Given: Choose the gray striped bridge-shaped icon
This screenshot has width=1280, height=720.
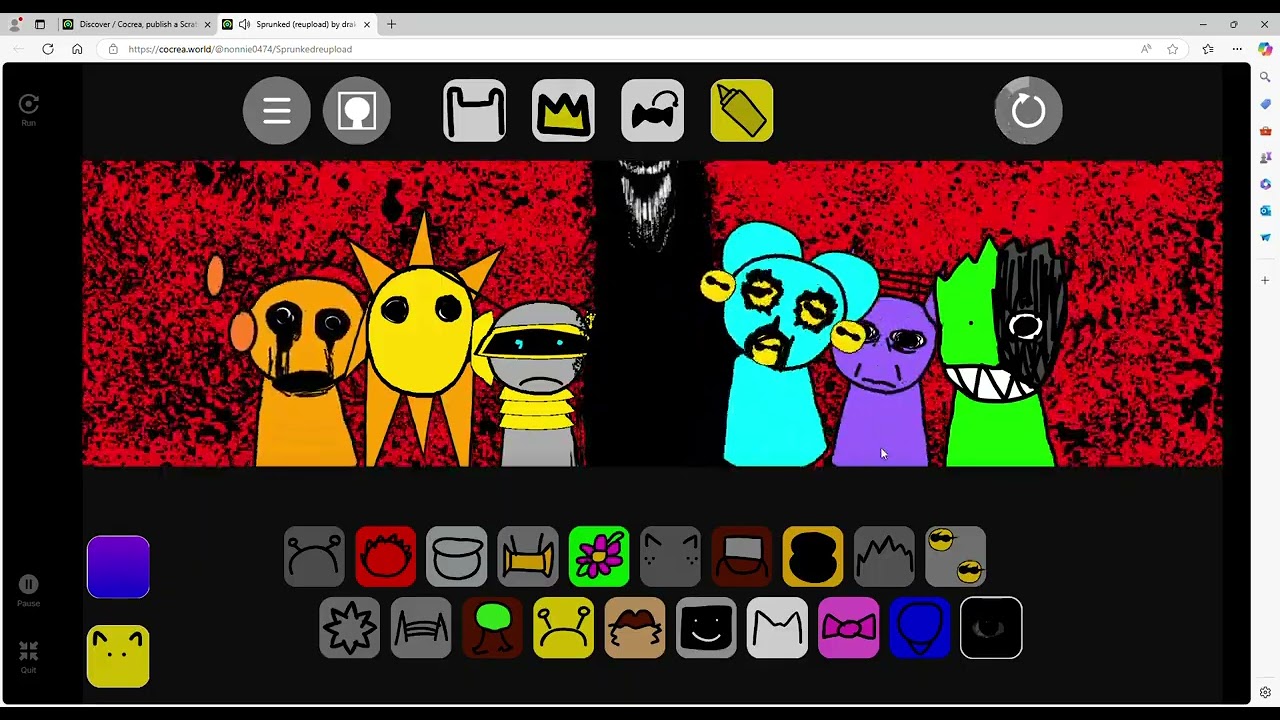Looking at the screenshot, I should (x=421, y=628).
